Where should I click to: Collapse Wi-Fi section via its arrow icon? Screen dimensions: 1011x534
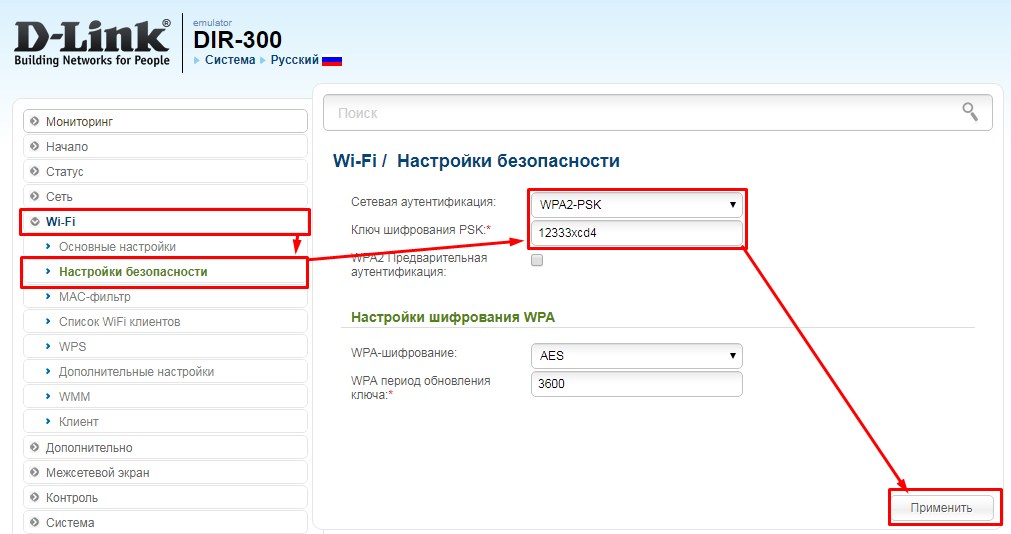pyautogui.click(x=35, y=222)
